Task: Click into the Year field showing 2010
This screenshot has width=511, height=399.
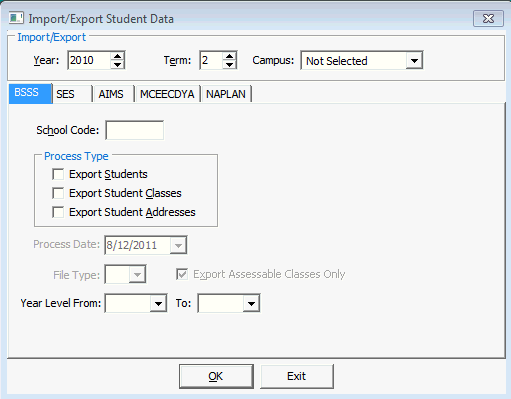Action: click(89, 60)
